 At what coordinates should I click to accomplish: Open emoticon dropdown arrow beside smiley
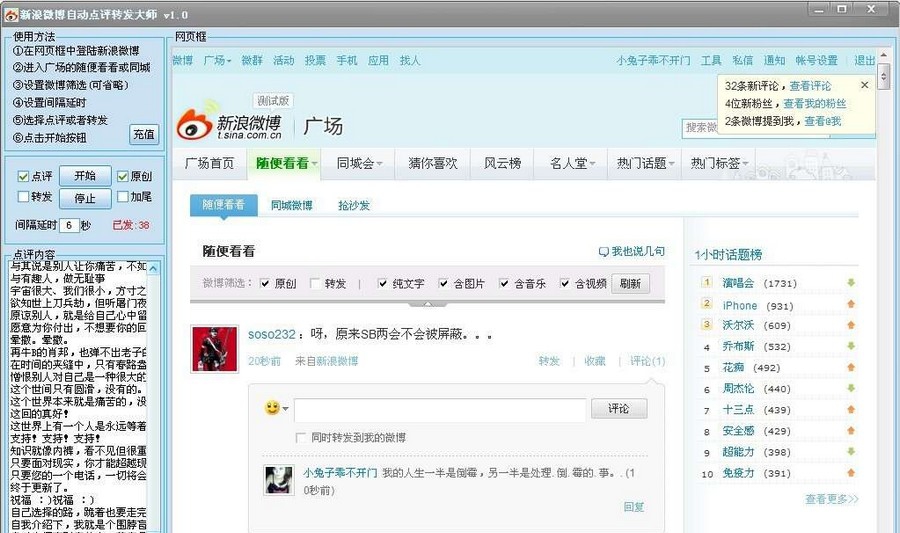tap(285, 408)
